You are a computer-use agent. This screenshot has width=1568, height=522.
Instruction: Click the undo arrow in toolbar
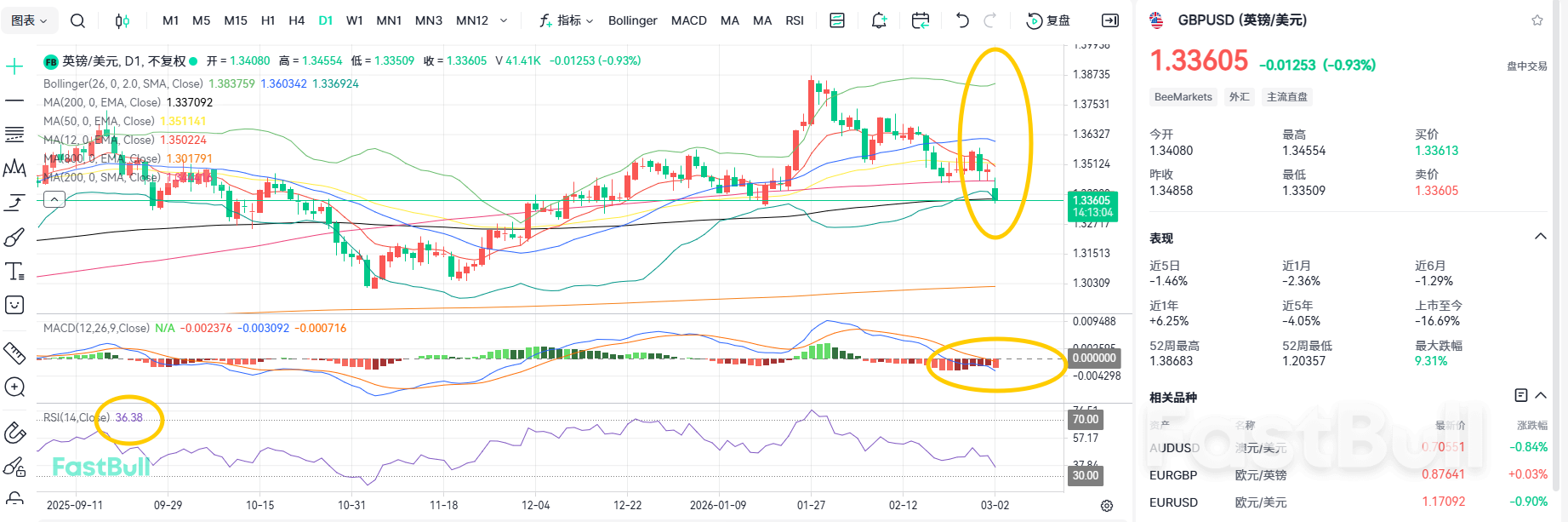pyautogui.click(x=962, y=20)
